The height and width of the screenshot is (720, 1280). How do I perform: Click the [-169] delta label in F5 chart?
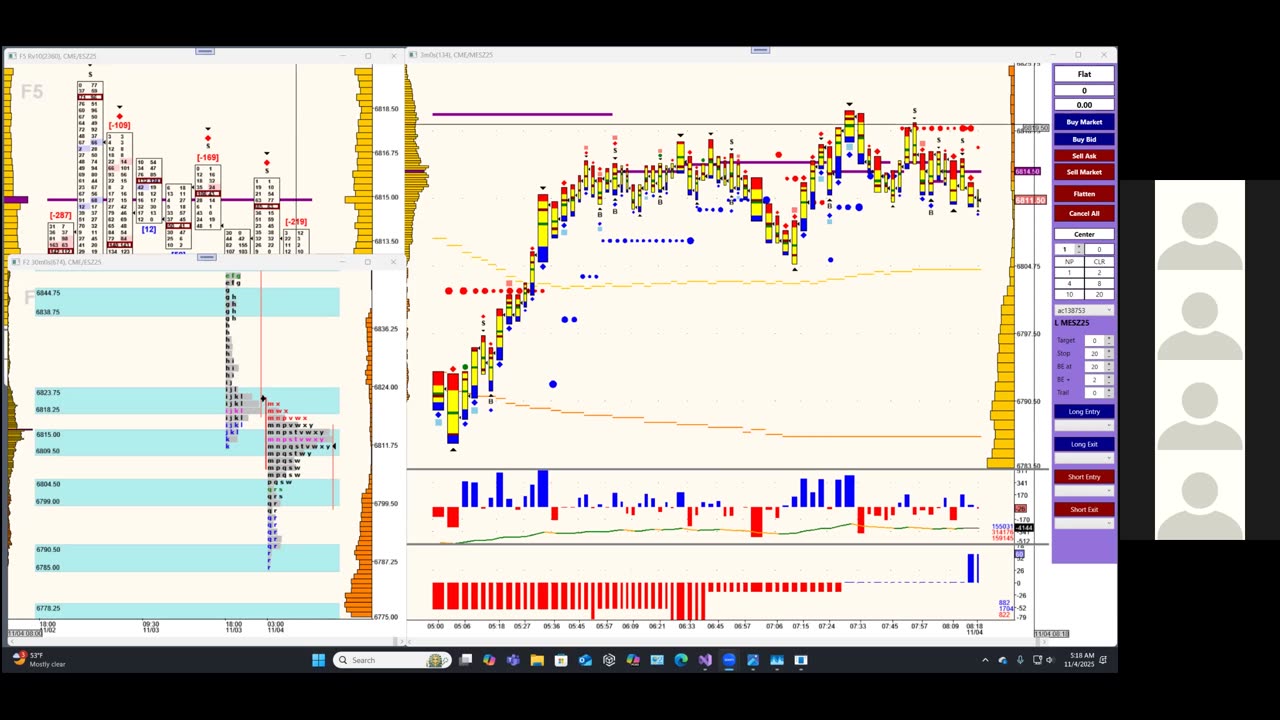207,158
